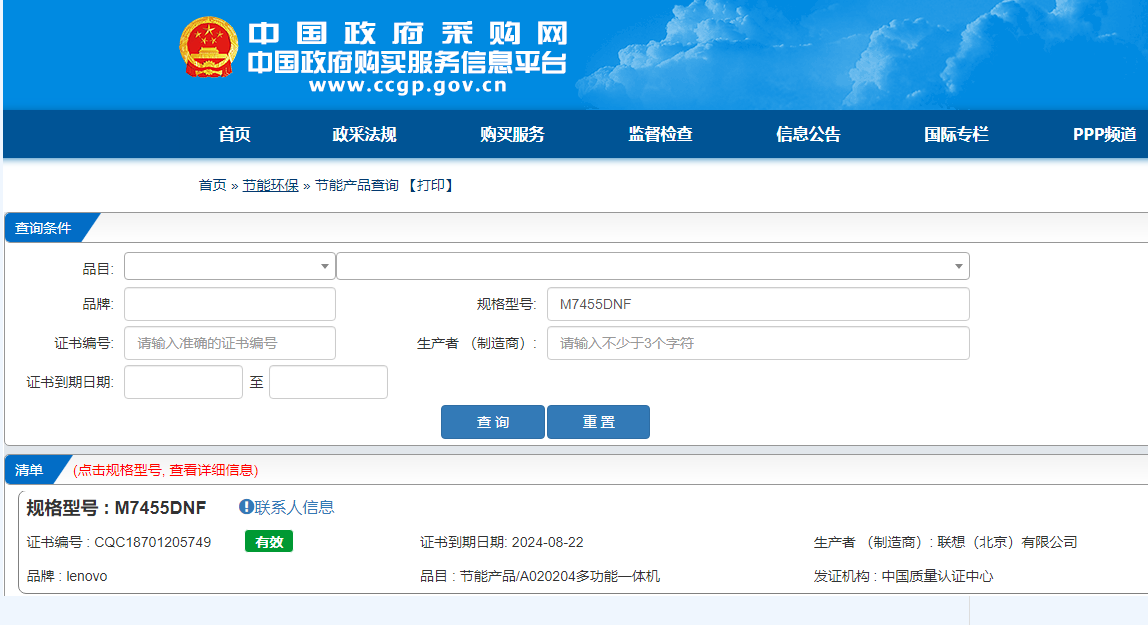The image size is (1148, 625).
Task: Click red hint 点击规格型号,查看详细信息
Action: [x=165, y=470]
